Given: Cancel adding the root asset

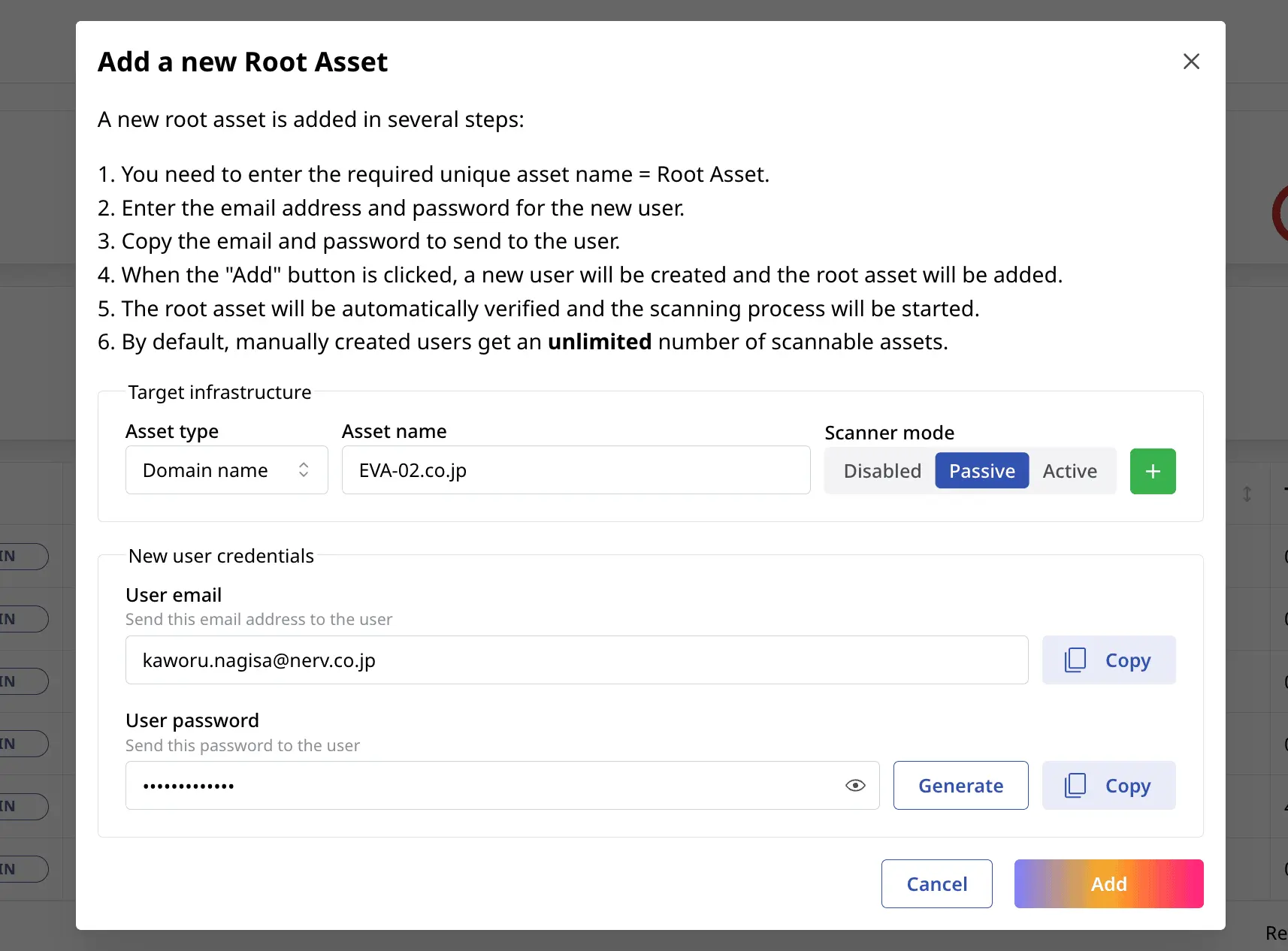Looking at the screenshot, I should pos(936,884).
